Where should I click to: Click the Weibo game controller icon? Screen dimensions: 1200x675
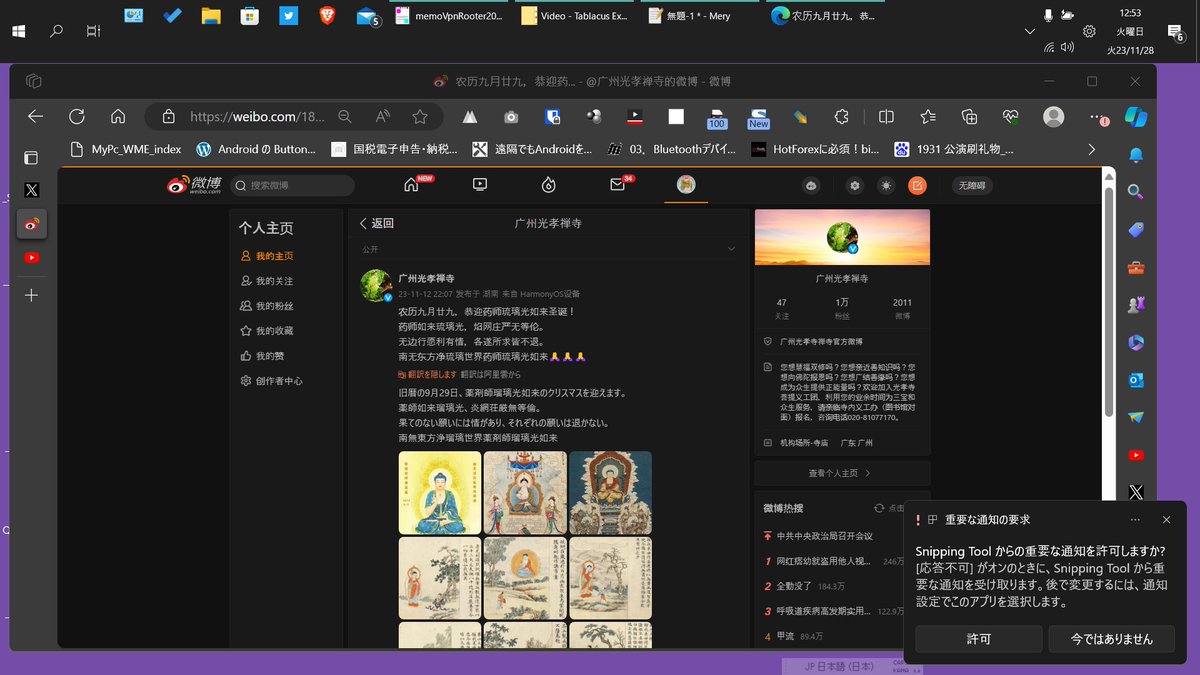(812, 185)
